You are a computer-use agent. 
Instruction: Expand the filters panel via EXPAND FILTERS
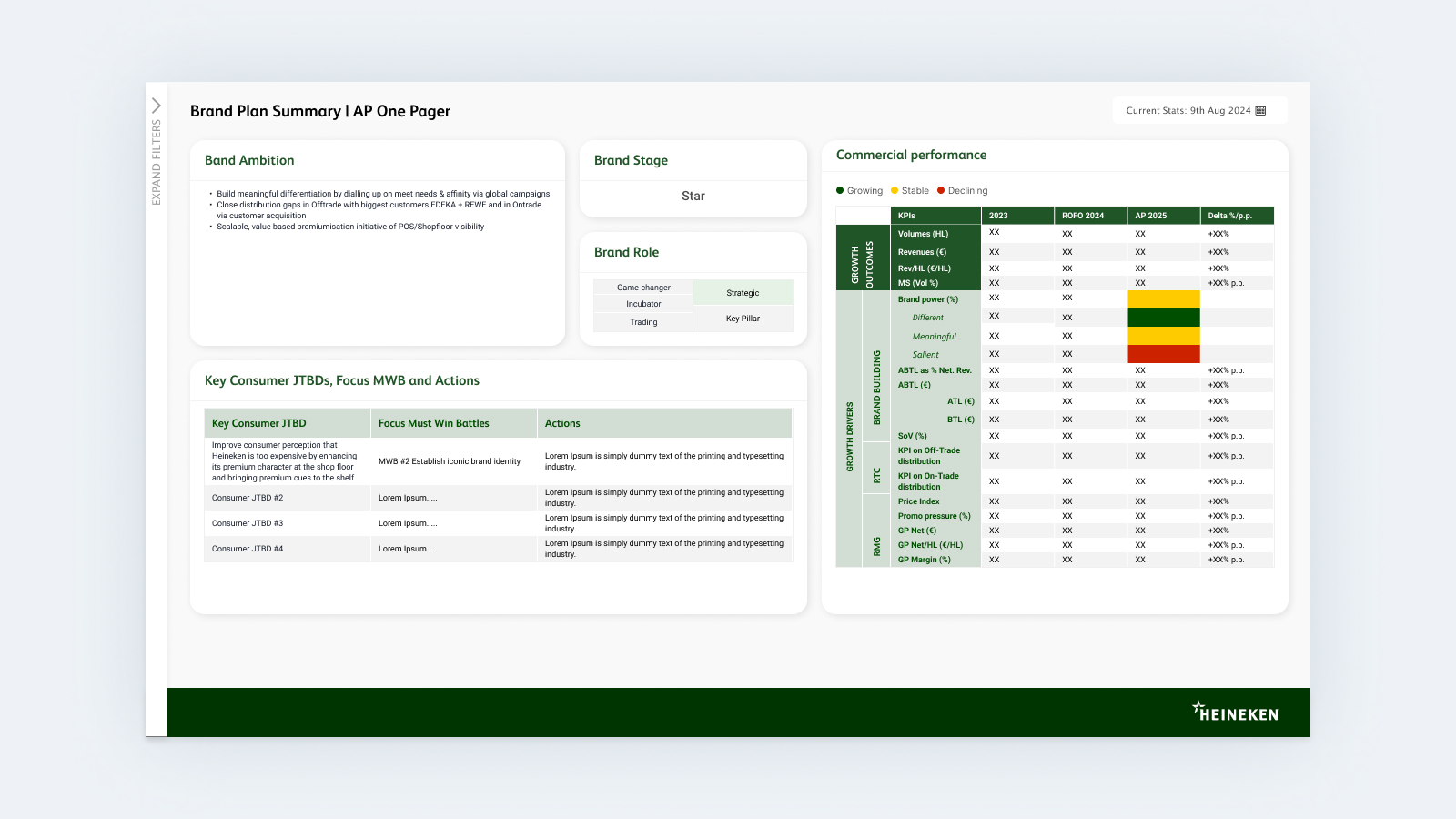pos(156,160)
